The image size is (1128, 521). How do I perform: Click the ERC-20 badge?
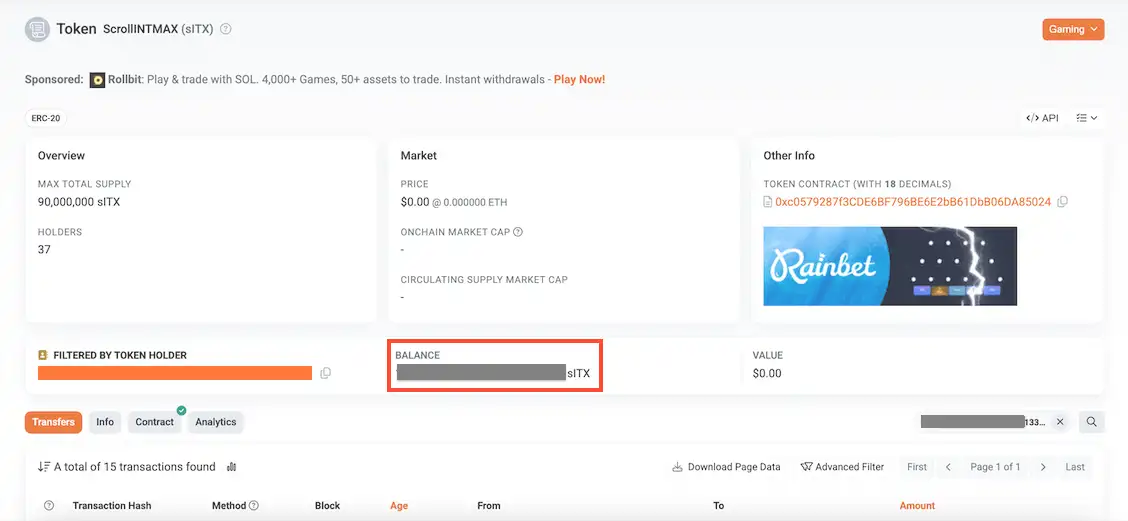coord(46,118)
